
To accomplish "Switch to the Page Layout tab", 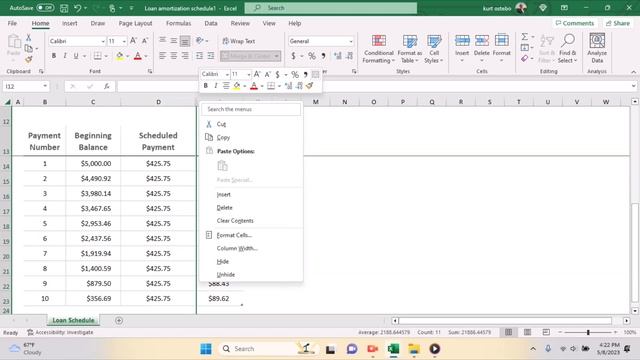I will 135,23.
